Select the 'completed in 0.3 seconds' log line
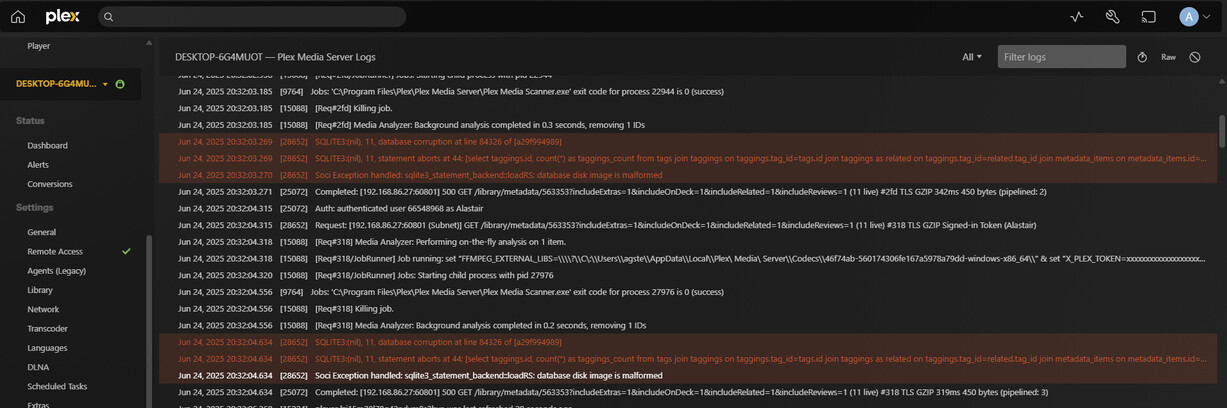 pos(688,125)
